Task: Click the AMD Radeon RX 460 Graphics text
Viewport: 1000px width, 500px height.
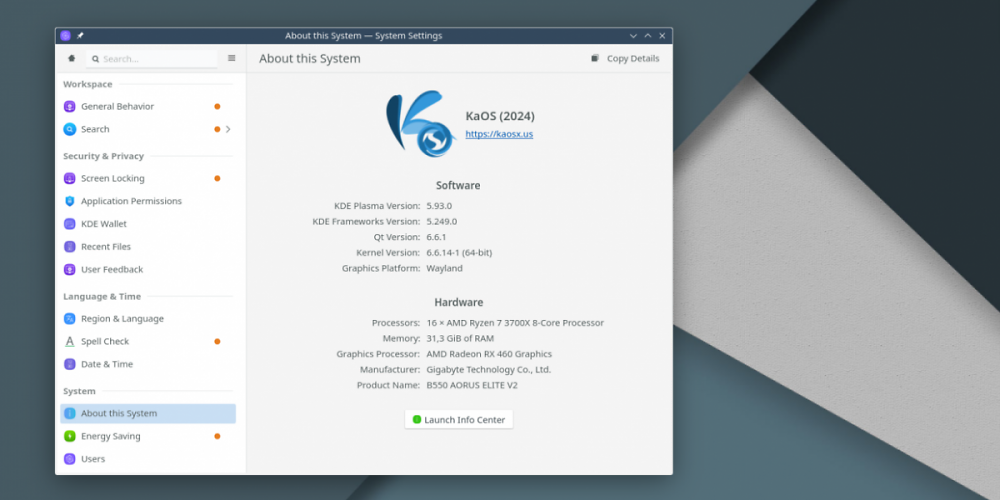Action: [489, 354]
